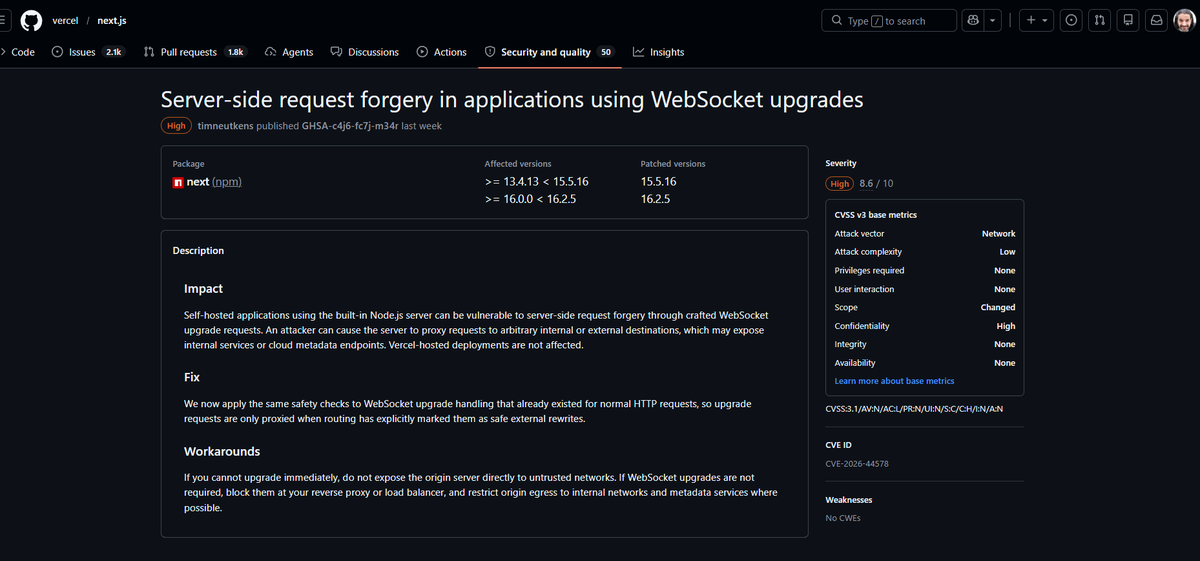
Task: Open your issues circle icon in header
Action: tap(1071, 20)
